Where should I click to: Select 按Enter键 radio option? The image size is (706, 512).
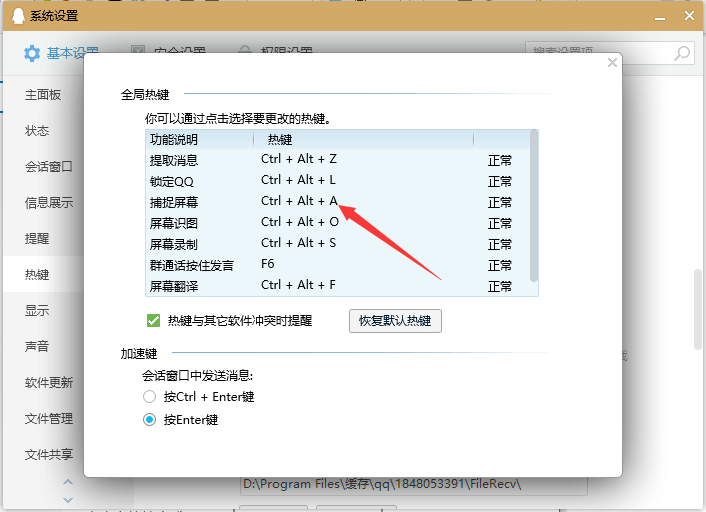tap(149, 420)
